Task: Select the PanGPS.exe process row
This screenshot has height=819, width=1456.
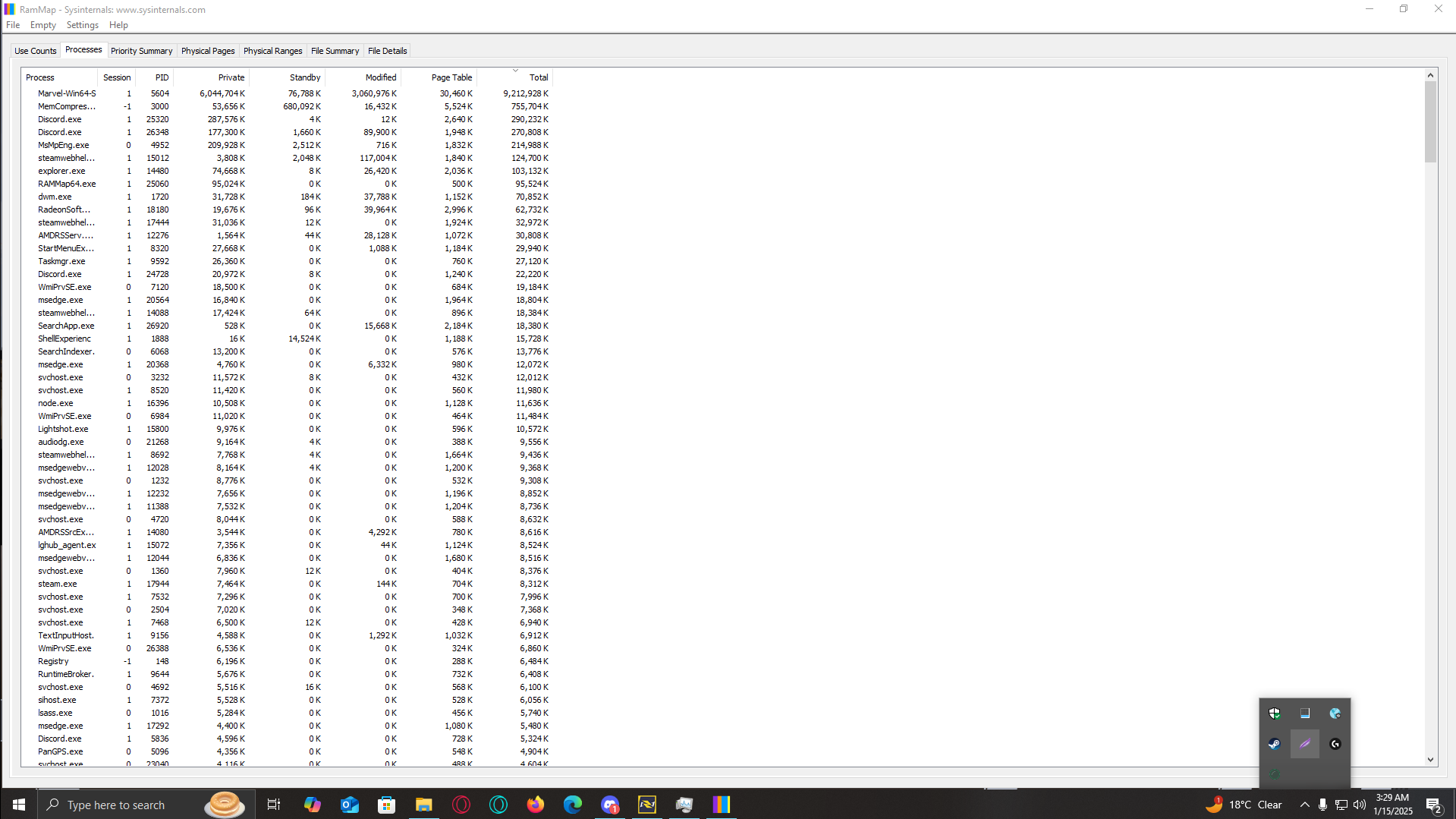Action: [x=288, y=751]
